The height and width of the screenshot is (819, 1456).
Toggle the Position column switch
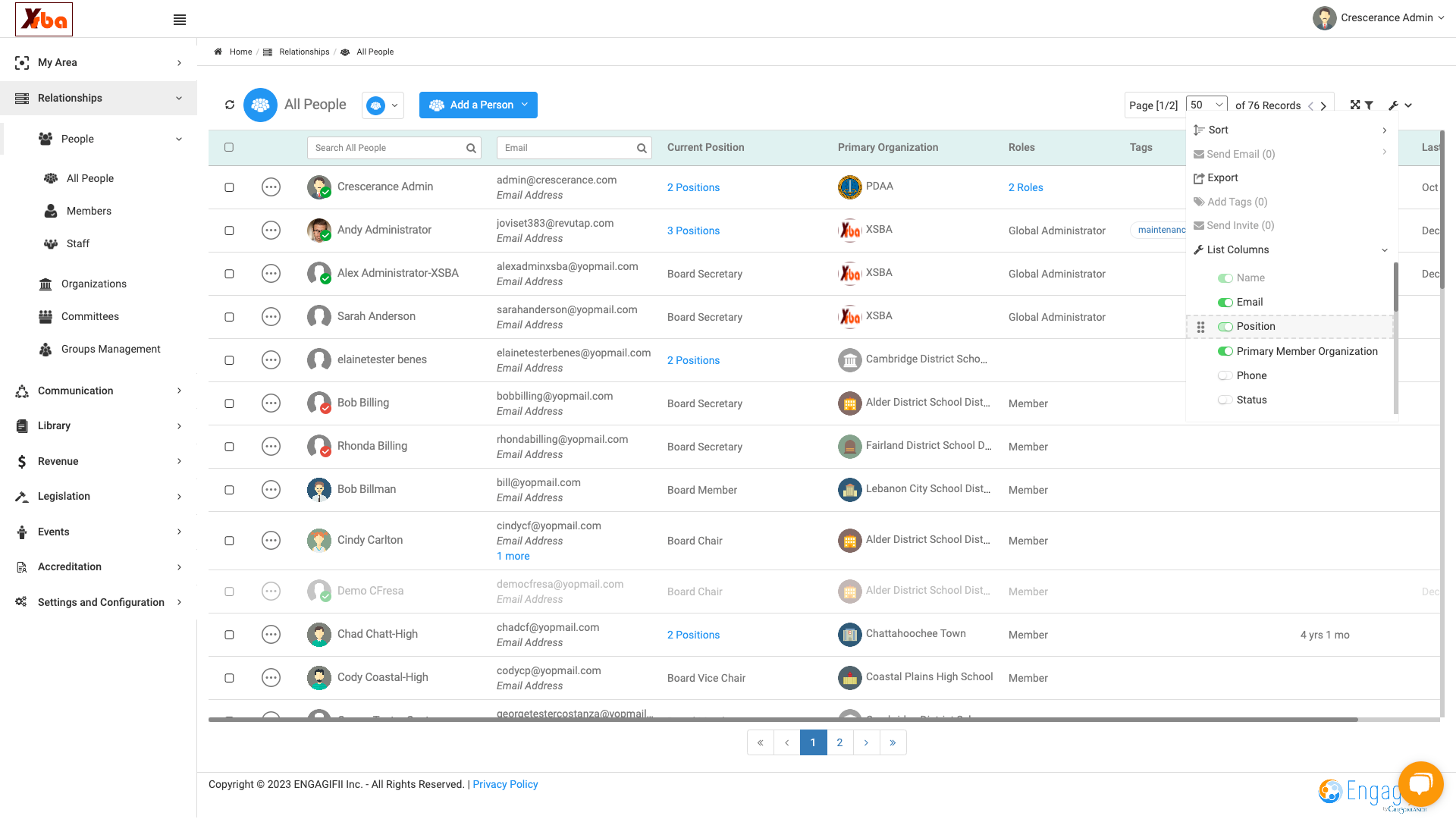click(x=1225, y=327)
